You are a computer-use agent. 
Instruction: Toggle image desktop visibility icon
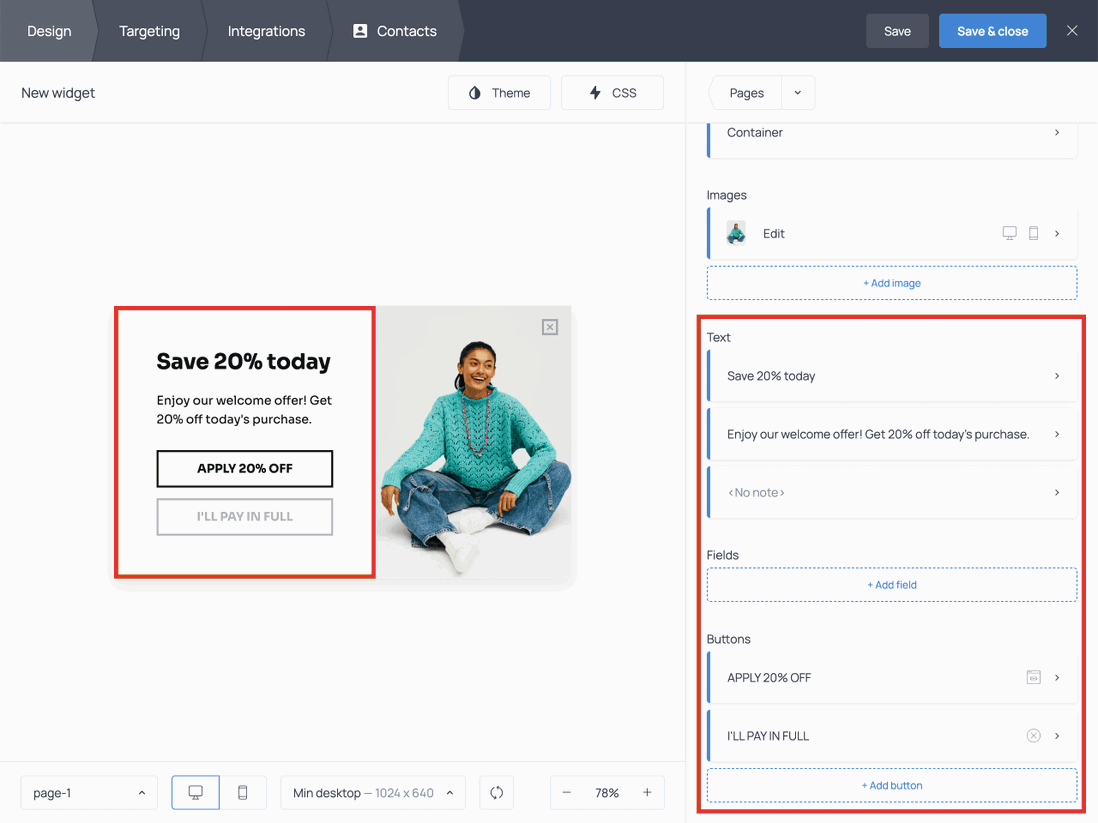pyautogui.click(x=1009, y=233)
